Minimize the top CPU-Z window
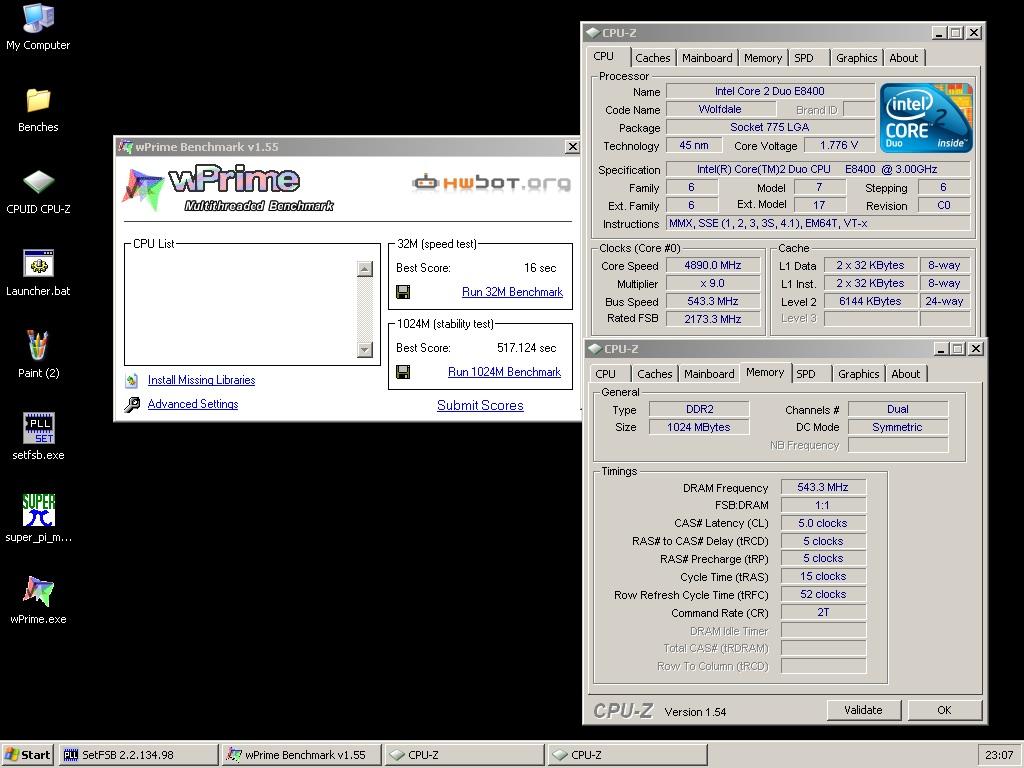Viewport: 1024px width, 768px height. point(939,33)
